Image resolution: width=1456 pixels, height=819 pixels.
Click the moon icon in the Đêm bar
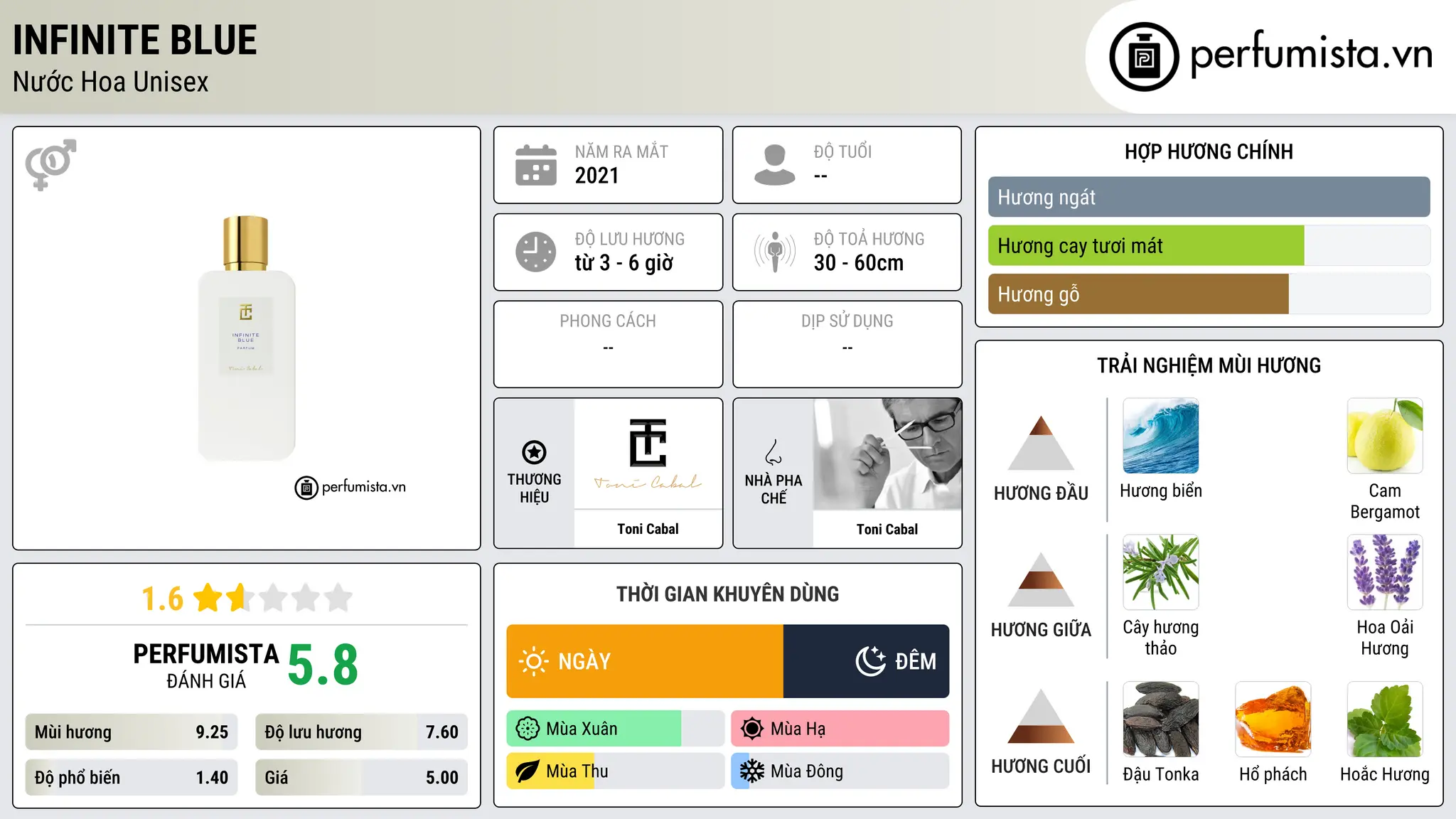click(870, 661)
